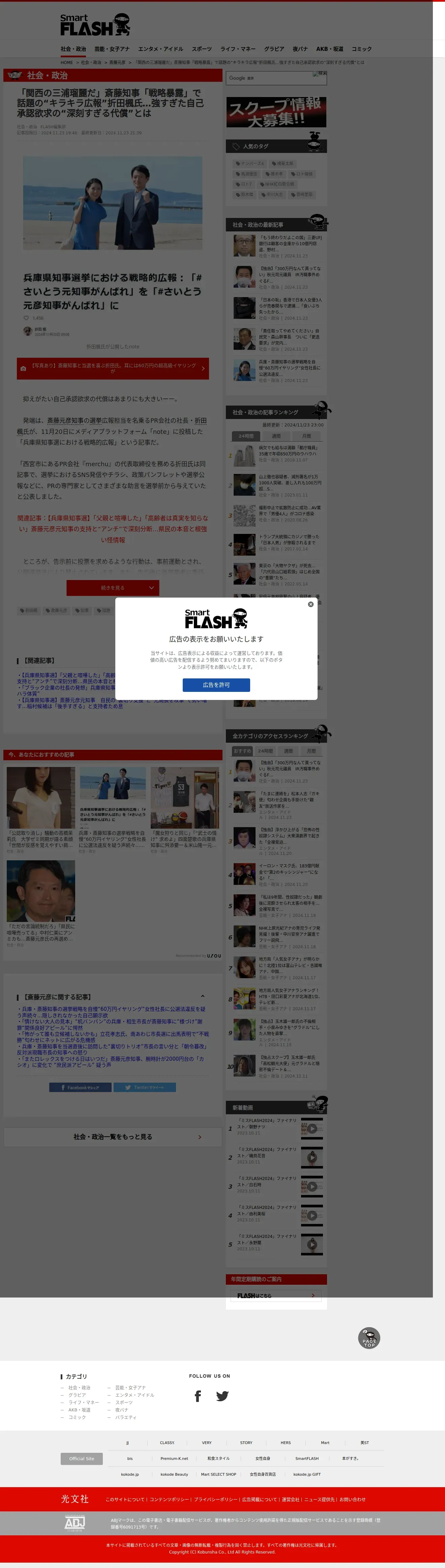Open the Facebook follow icon in footer

pyautogui.click(x=198, y=1396)
